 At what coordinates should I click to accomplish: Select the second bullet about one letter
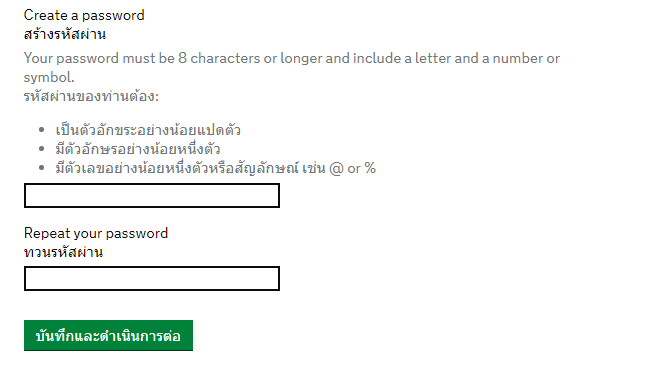coord(138,149)
